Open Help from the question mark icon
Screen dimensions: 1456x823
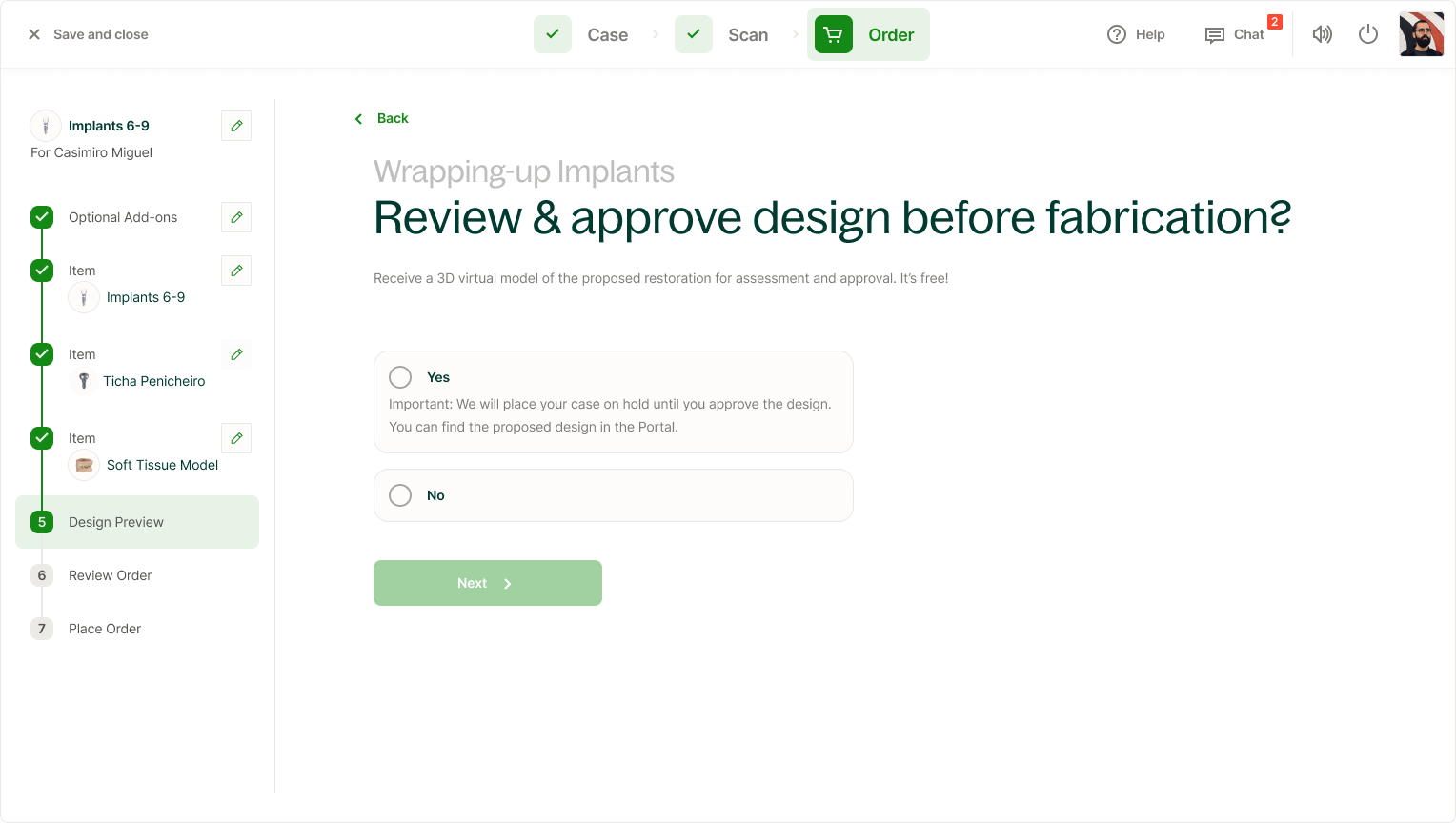pos(1117,34)
